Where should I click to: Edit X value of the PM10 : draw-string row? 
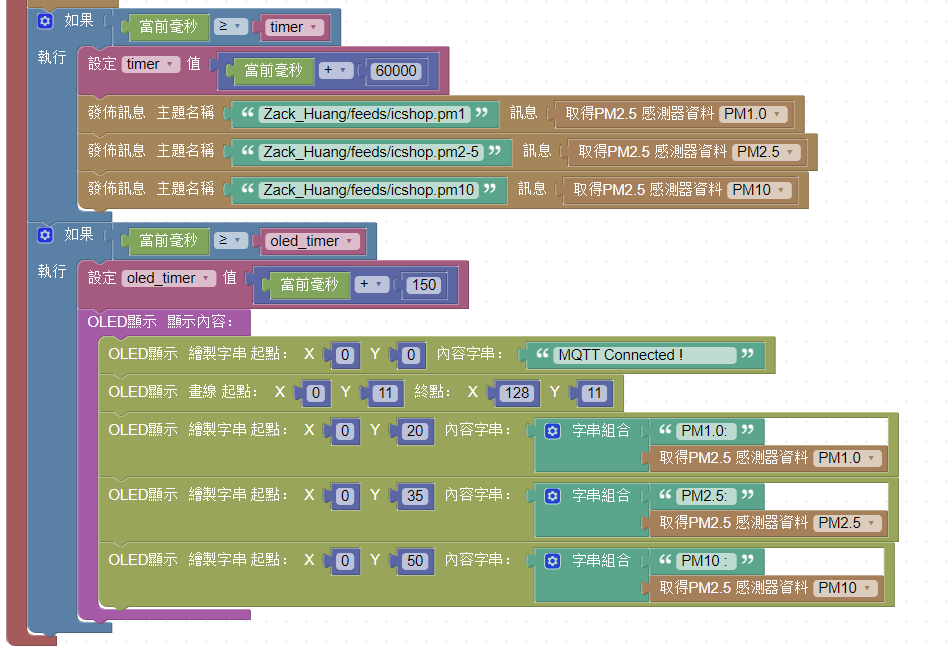point(345,561)
